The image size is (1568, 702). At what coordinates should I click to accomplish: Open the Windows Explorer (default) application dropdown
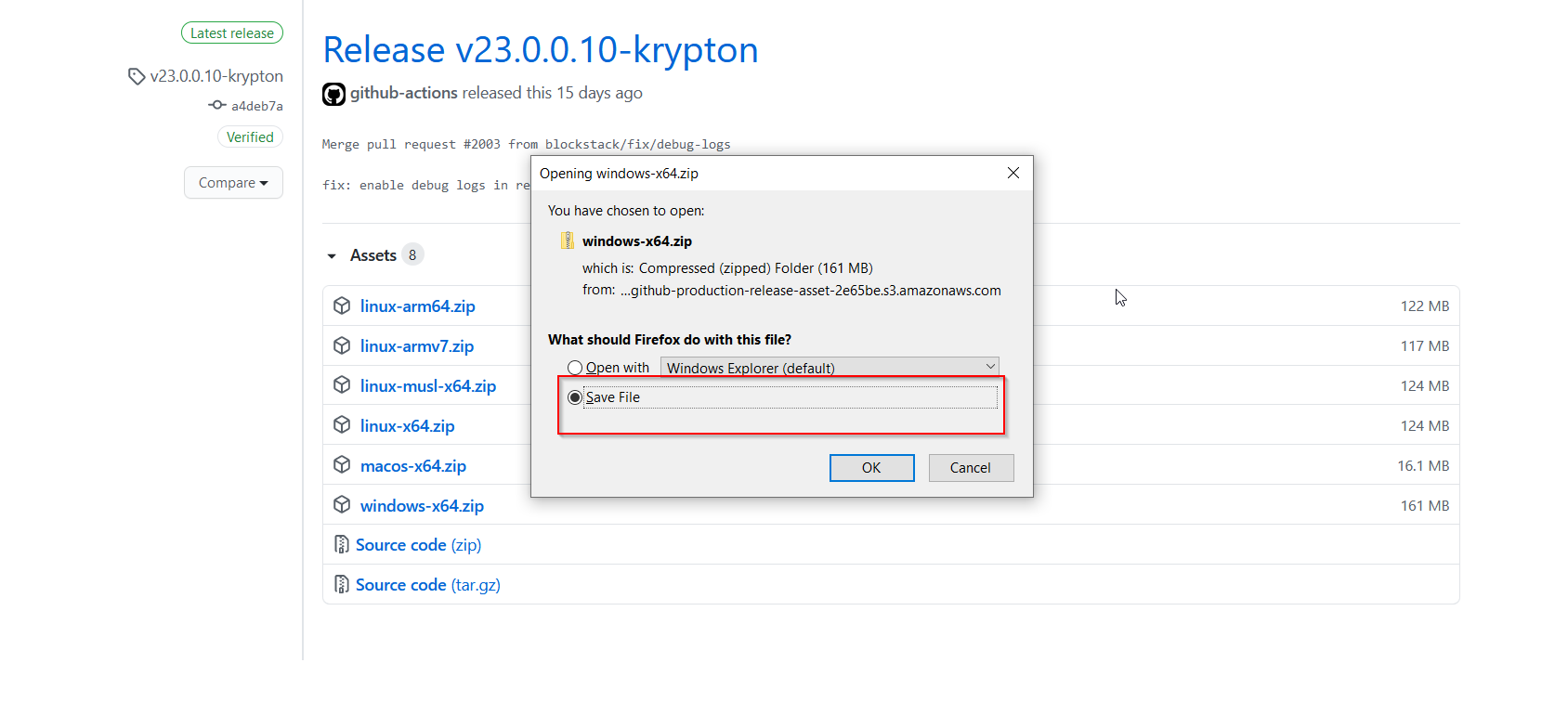point(830,368)
